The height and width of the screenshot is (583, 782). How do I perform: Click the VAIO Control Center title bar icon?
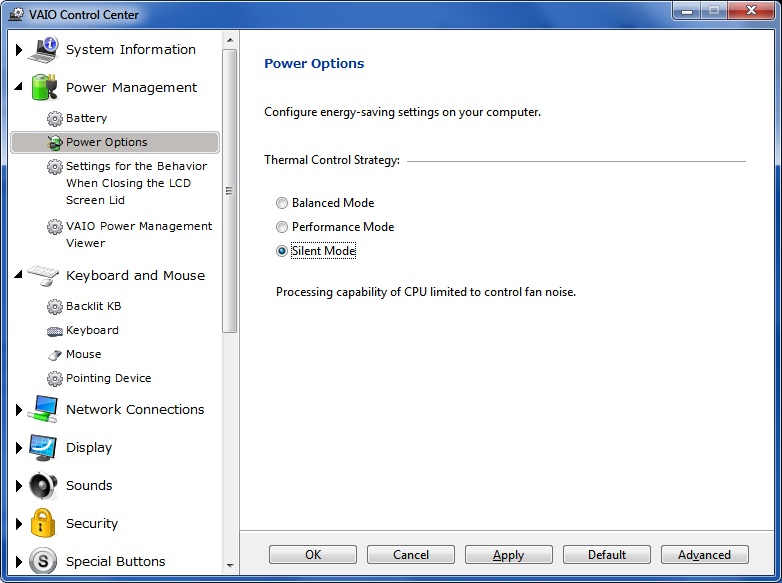[16, 14]
